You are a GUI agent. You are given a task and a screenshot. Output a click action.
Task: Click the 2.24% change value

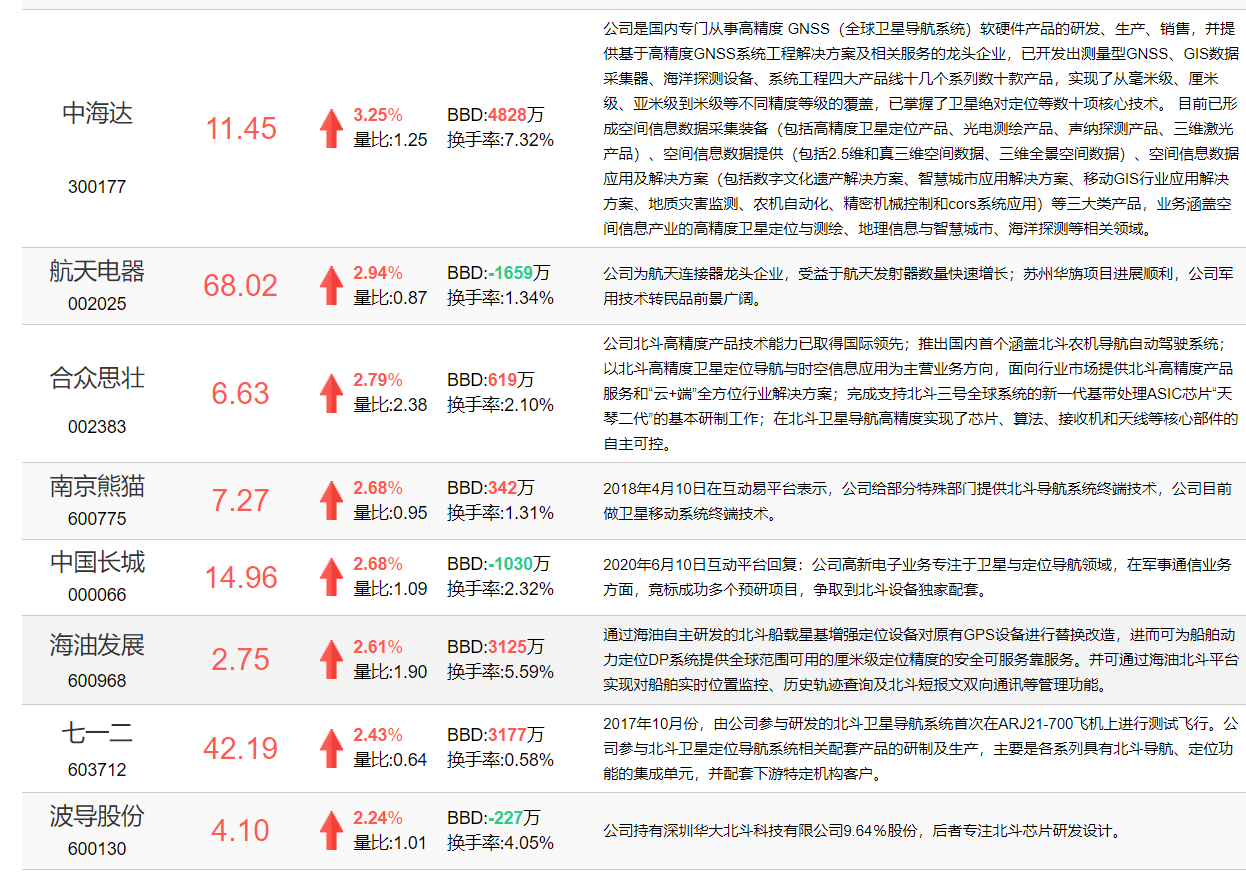point(378,817)
